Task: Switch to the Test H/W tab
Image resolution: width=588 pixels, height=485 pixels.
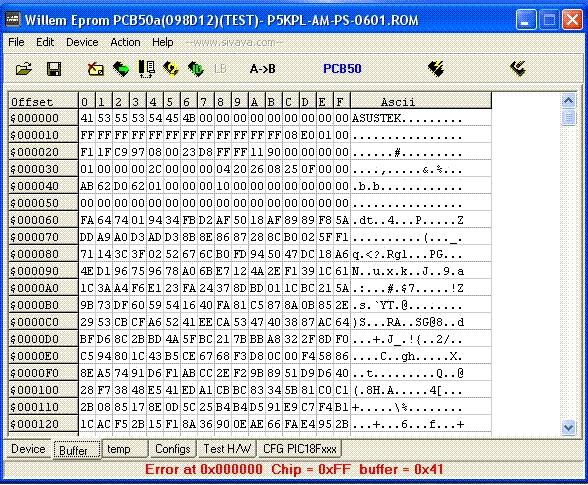Action: click(227, 449)
